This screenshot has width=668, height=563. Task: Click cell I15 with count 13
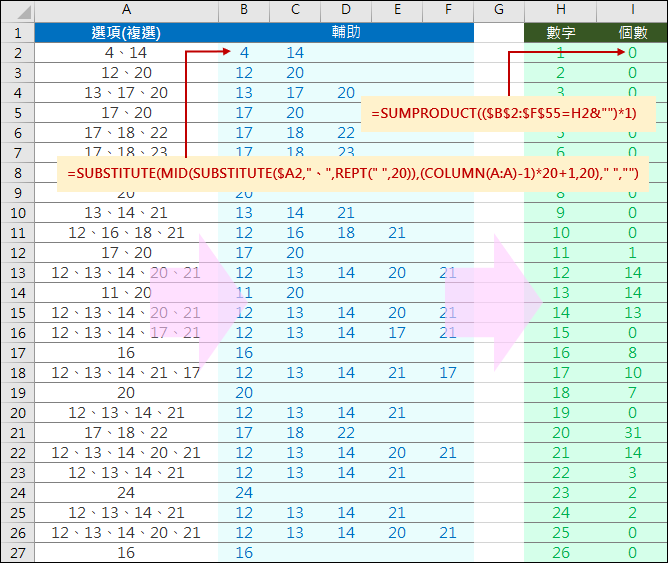(632, 313)
